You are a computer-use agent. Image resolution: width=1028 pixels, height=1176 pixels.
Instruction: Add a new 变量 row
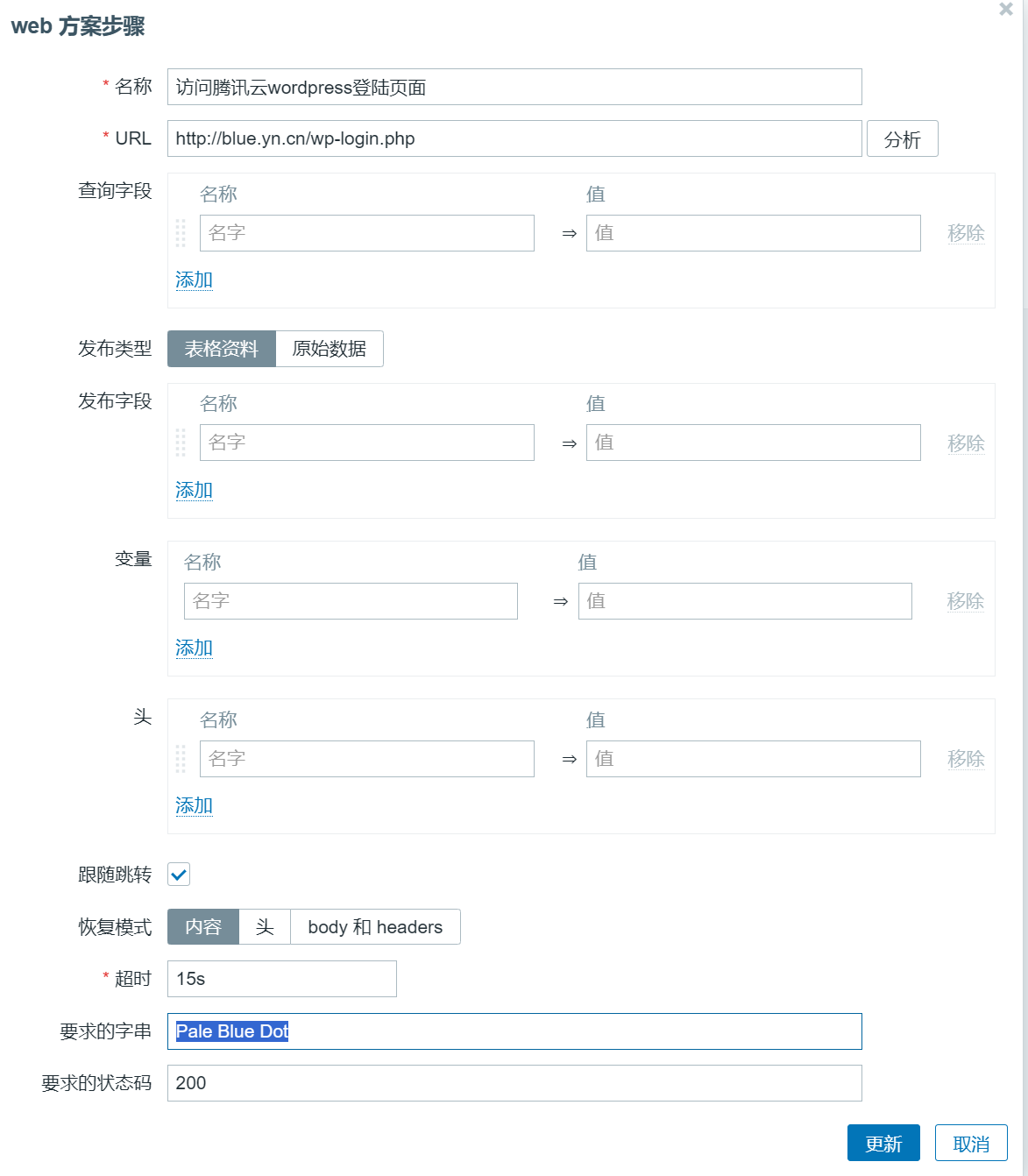click(x=194, y=648)
